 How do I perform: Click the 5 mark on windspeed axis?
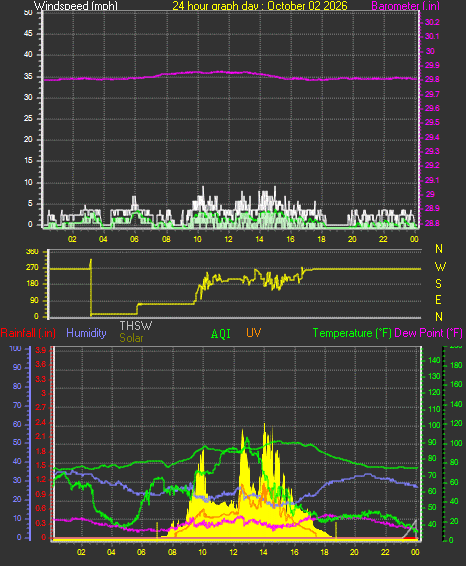tap(30, 203)
